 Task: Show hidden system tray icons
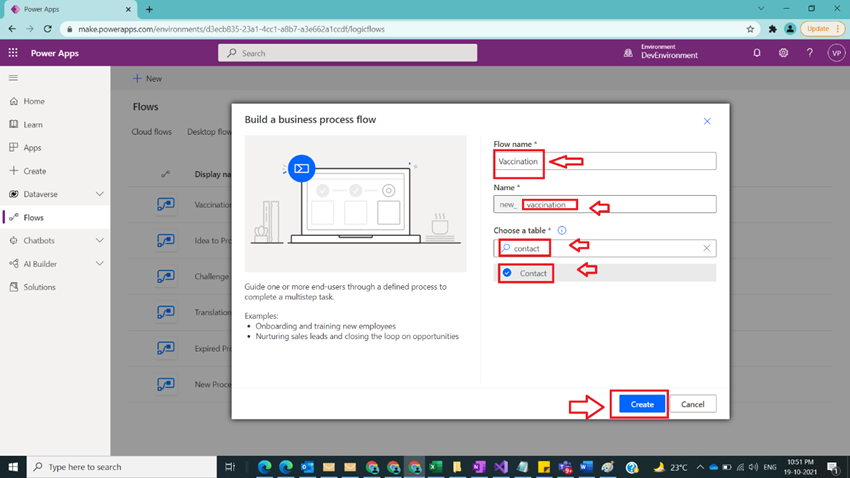(700, 467)
